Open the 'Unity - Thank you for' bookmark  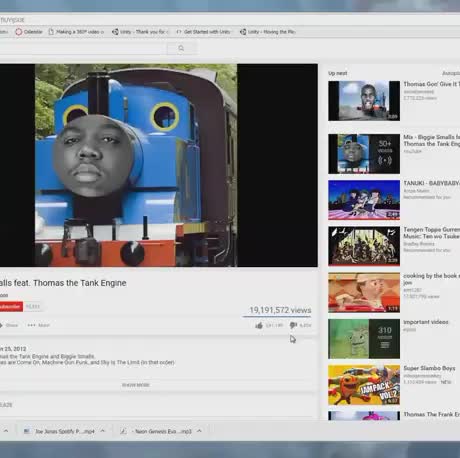coord(140,32)
